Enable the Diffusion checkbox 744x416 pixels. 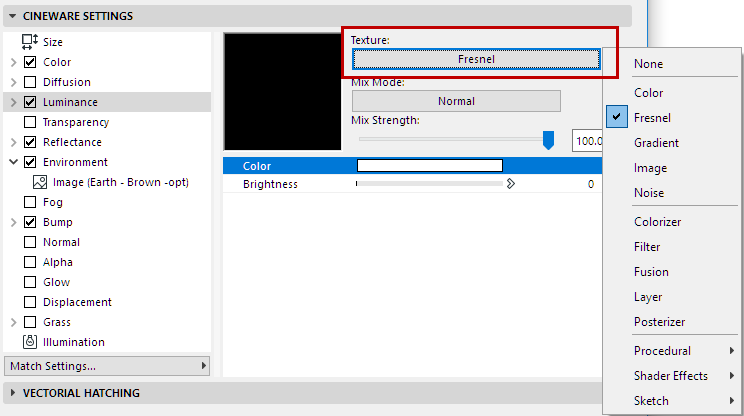tap(30, 82)
